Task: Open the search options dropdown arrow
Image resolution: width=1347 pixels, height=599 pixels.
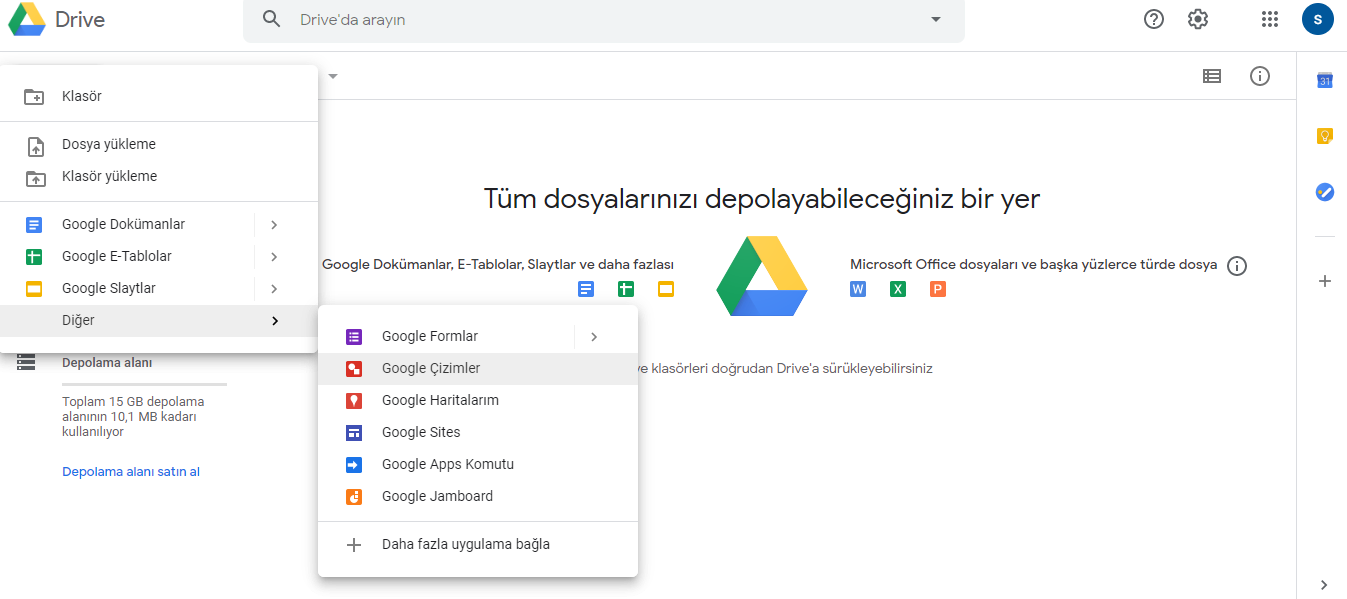Action: point(935,19)
